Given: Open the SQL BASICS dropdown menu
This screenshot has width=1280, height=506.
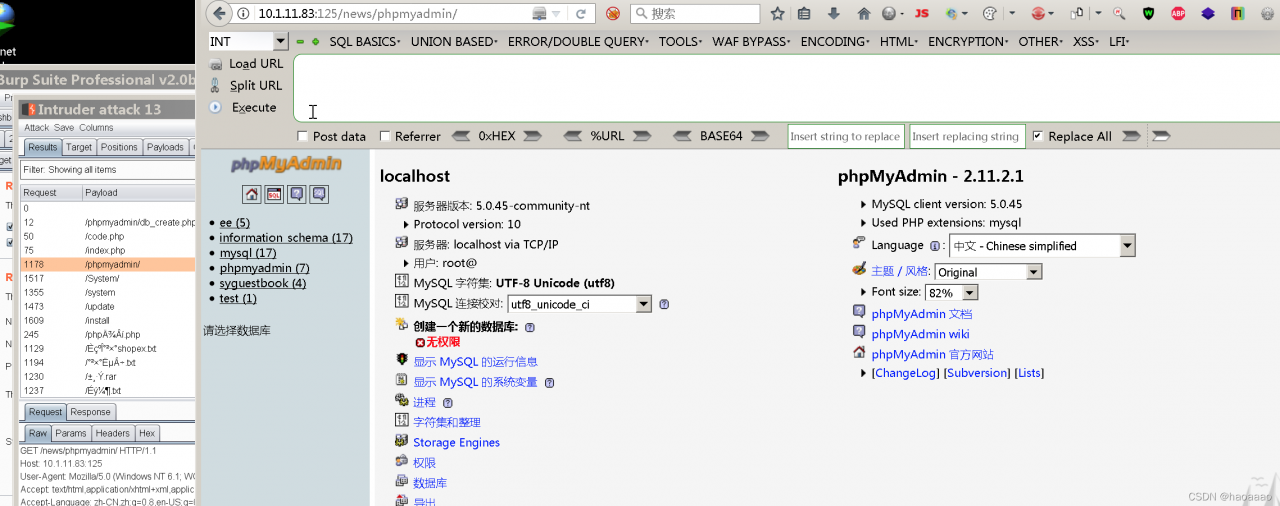Looking at the screenshot, I should pos(365,42).
